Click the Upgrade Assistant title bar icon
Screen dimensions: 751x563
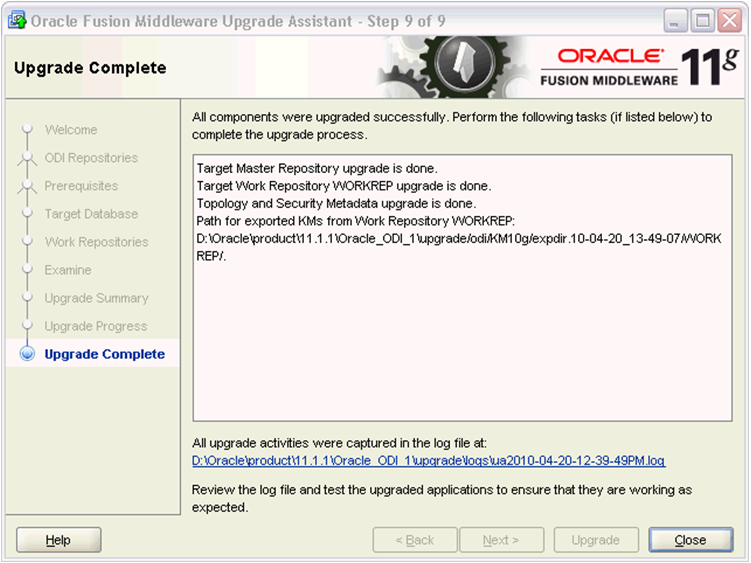point(17,21)
